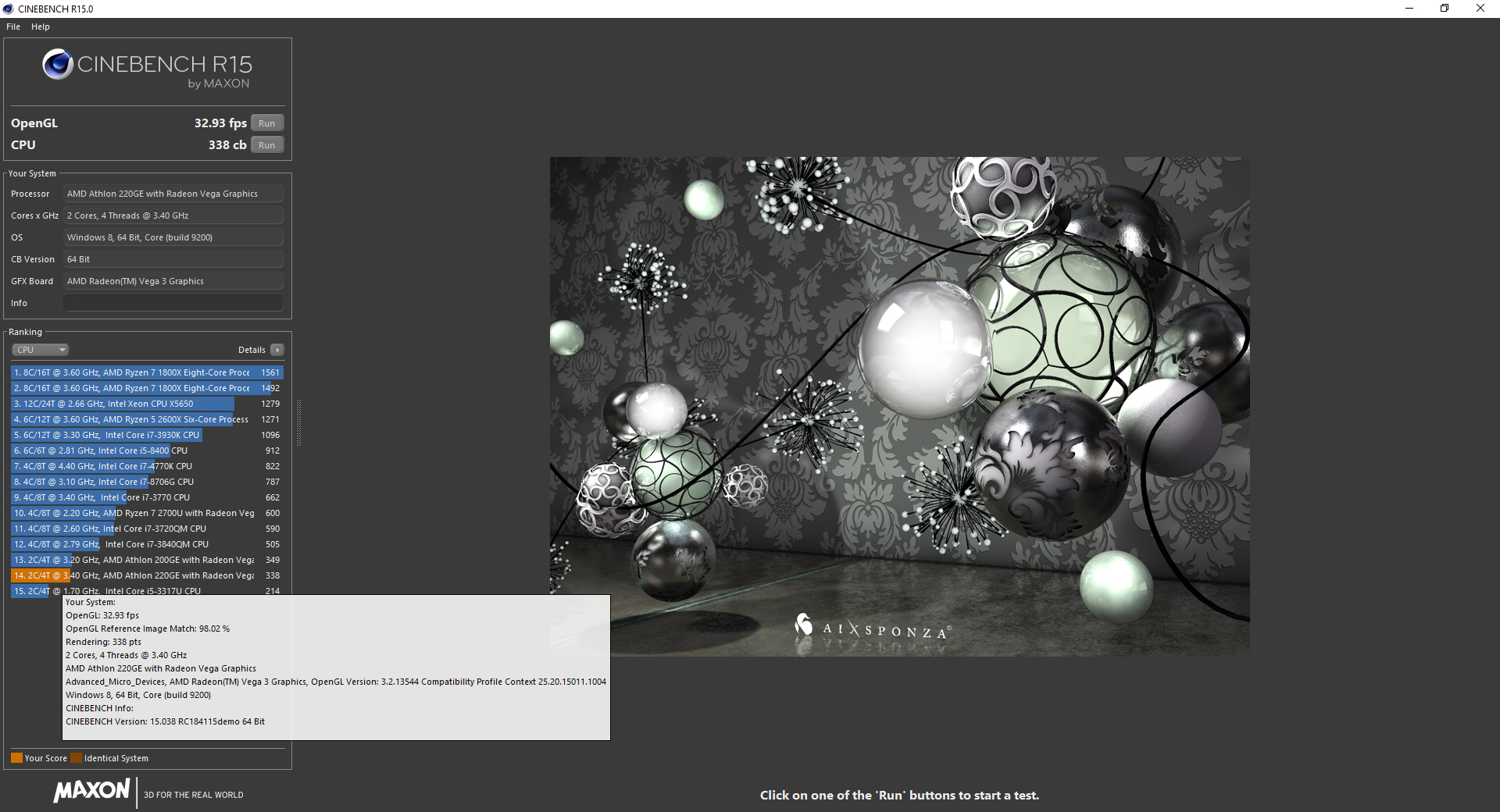Select the Intel Core i7-3930K ranking row
The image size is (1500, 812).
point(147,435)
